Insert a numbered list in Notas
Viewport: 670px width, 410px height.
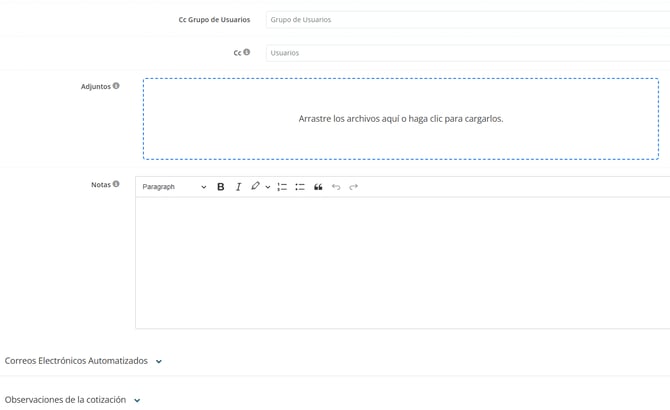click(282, 187)
